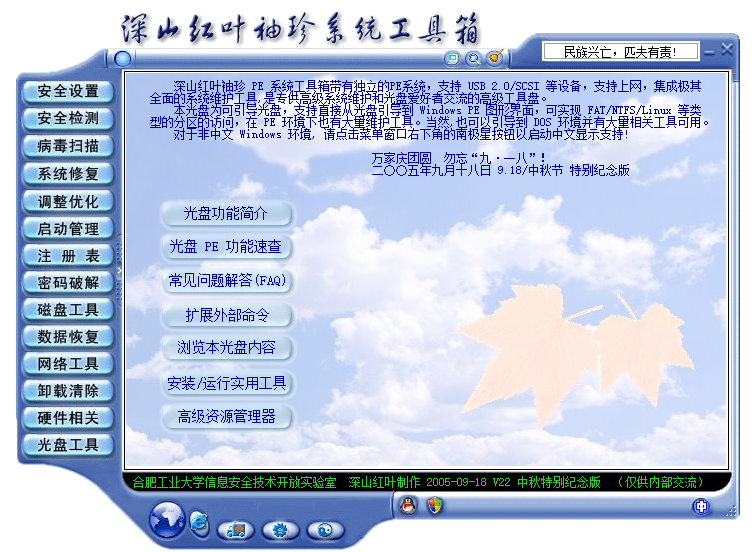Select 网络工具 in the sidebar
This screenshot has width=752, height=552.
tap(68, 364)
